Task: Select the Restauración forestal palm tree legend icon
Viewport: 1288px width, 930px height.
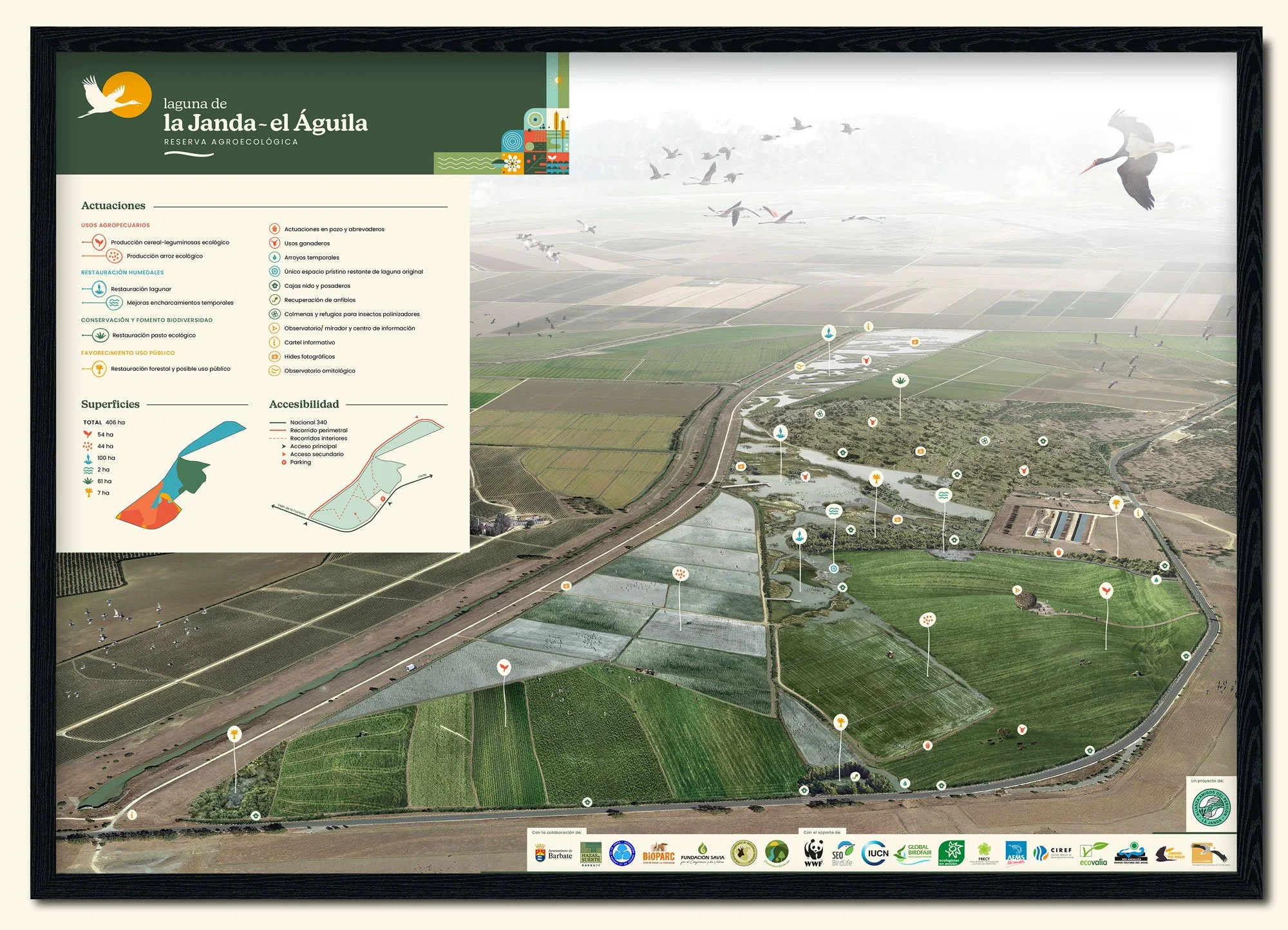Action: coord(99,369)
